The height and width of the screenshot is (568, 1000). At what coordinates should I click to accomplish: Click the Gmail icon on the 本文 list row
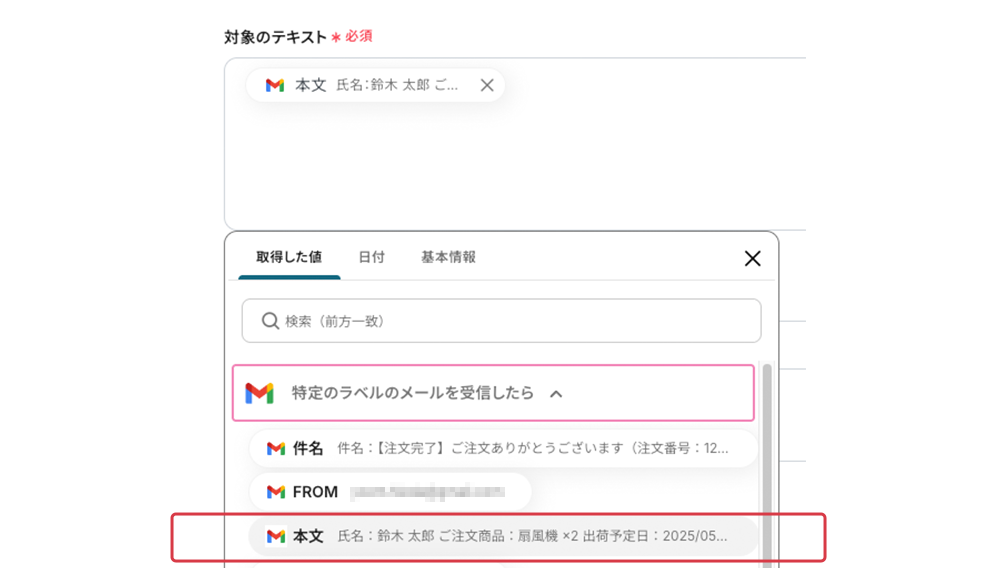276,537
